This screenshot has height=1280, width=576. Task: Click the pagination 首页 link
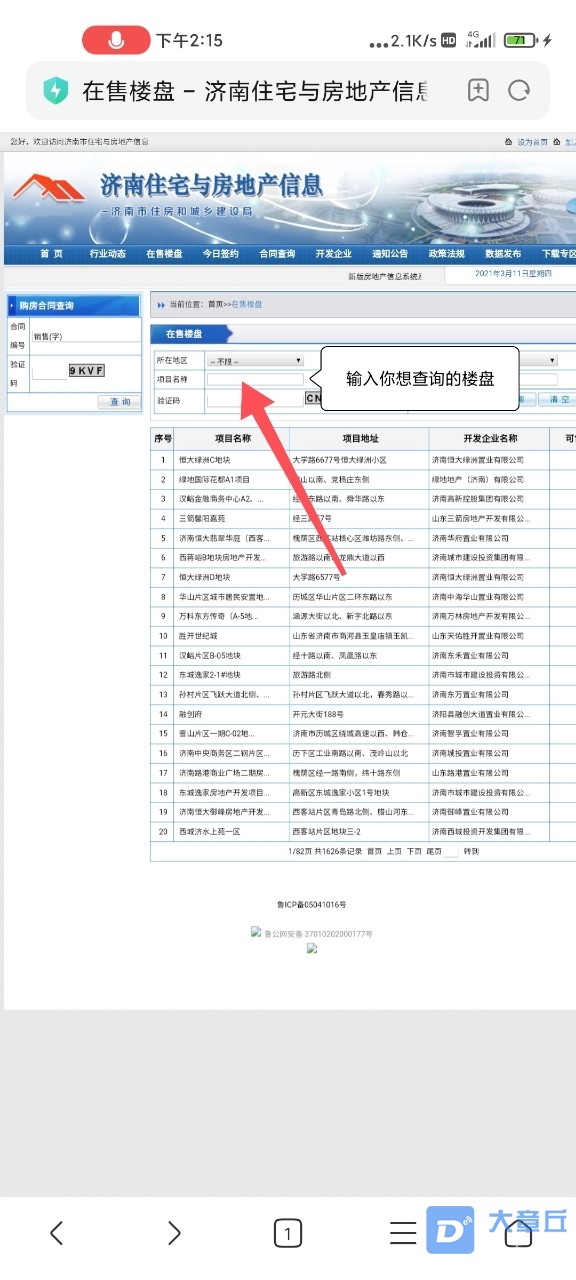click(x=375, y=851)
